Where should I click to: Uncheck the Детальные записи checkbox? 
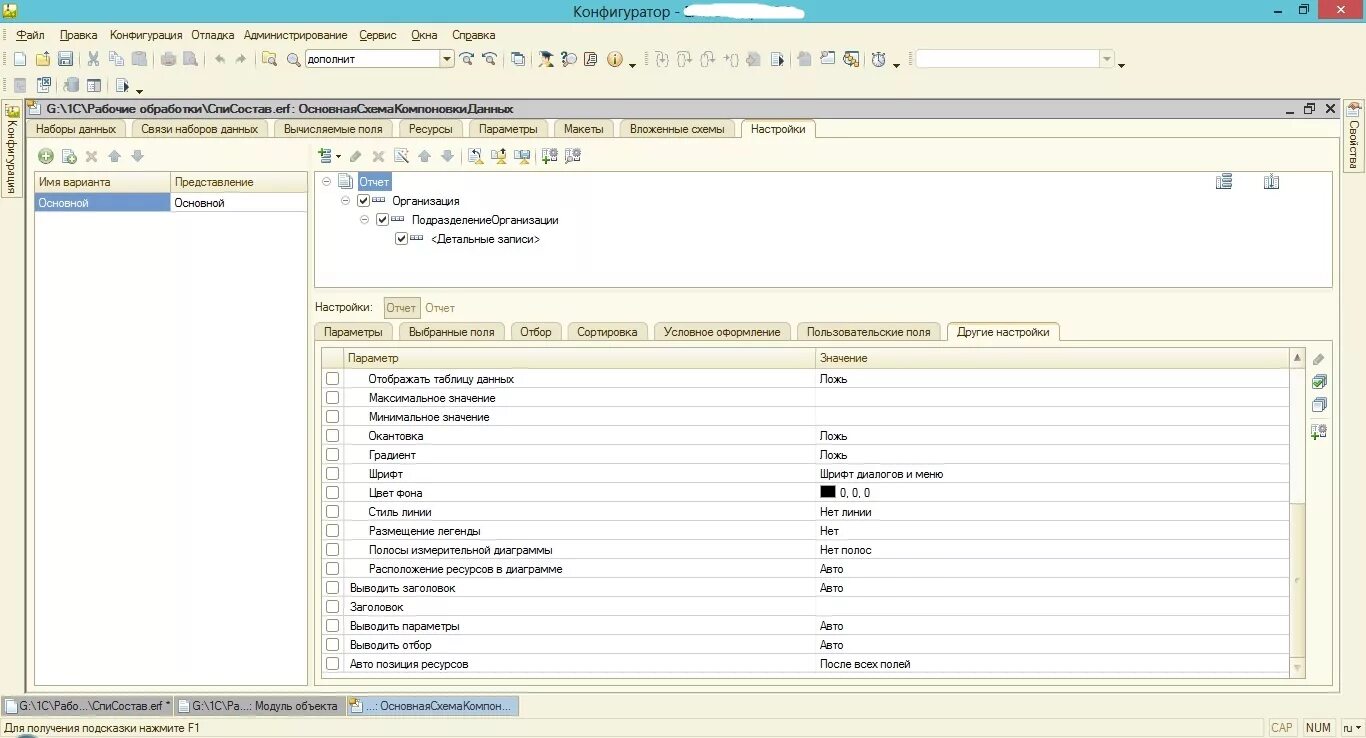pyautogui.click(x=402, y=239)
